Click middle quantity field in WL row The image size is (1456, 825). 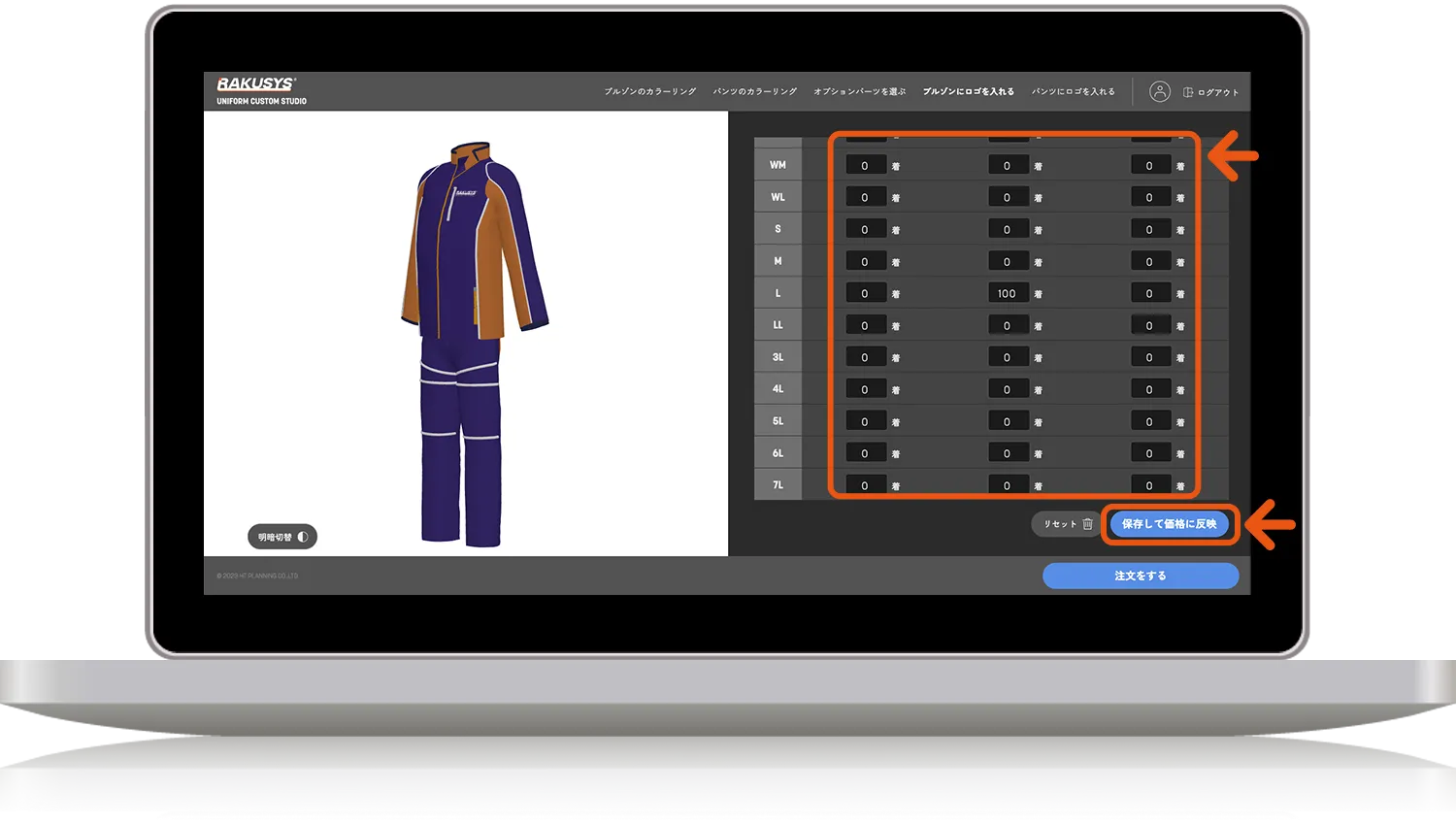(x=1007, y=198)
